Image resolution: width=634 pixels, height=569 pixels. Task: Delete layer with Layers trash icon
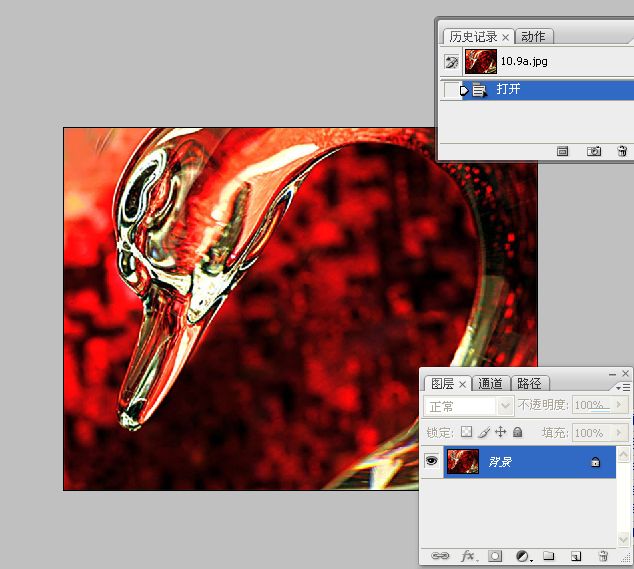point(603,556)
